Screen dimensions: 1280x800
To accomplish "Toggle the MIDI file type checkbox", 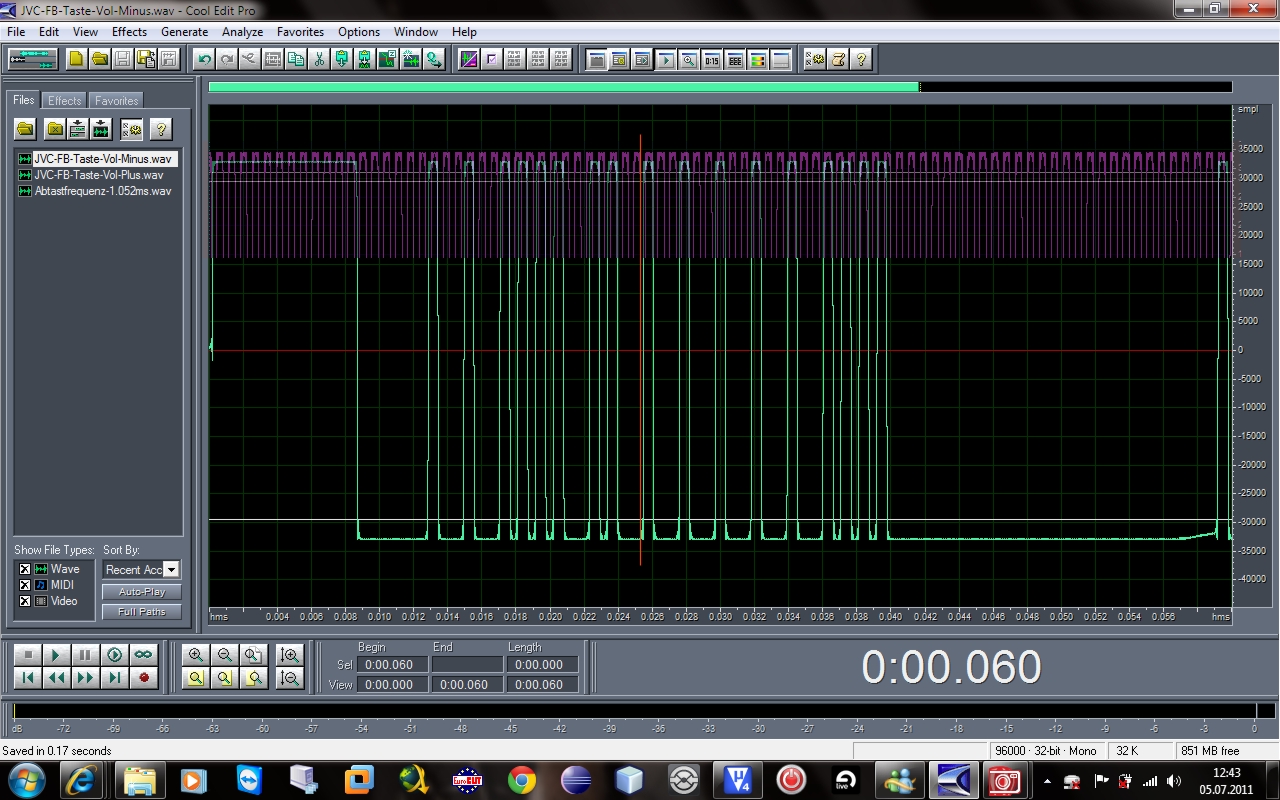I will [x=25, y=585].
